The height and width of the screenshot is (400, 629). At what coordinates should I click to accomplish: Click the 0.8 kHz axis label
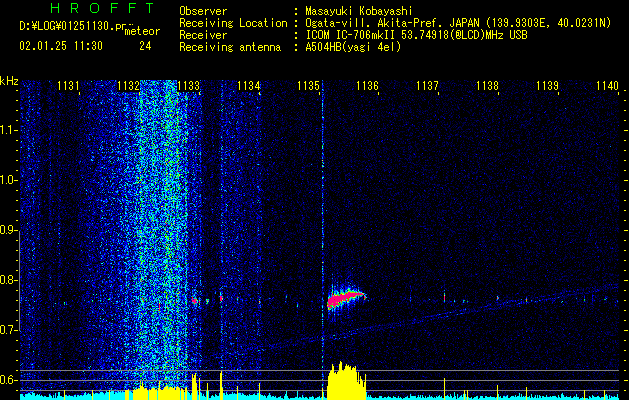(9, 280)
